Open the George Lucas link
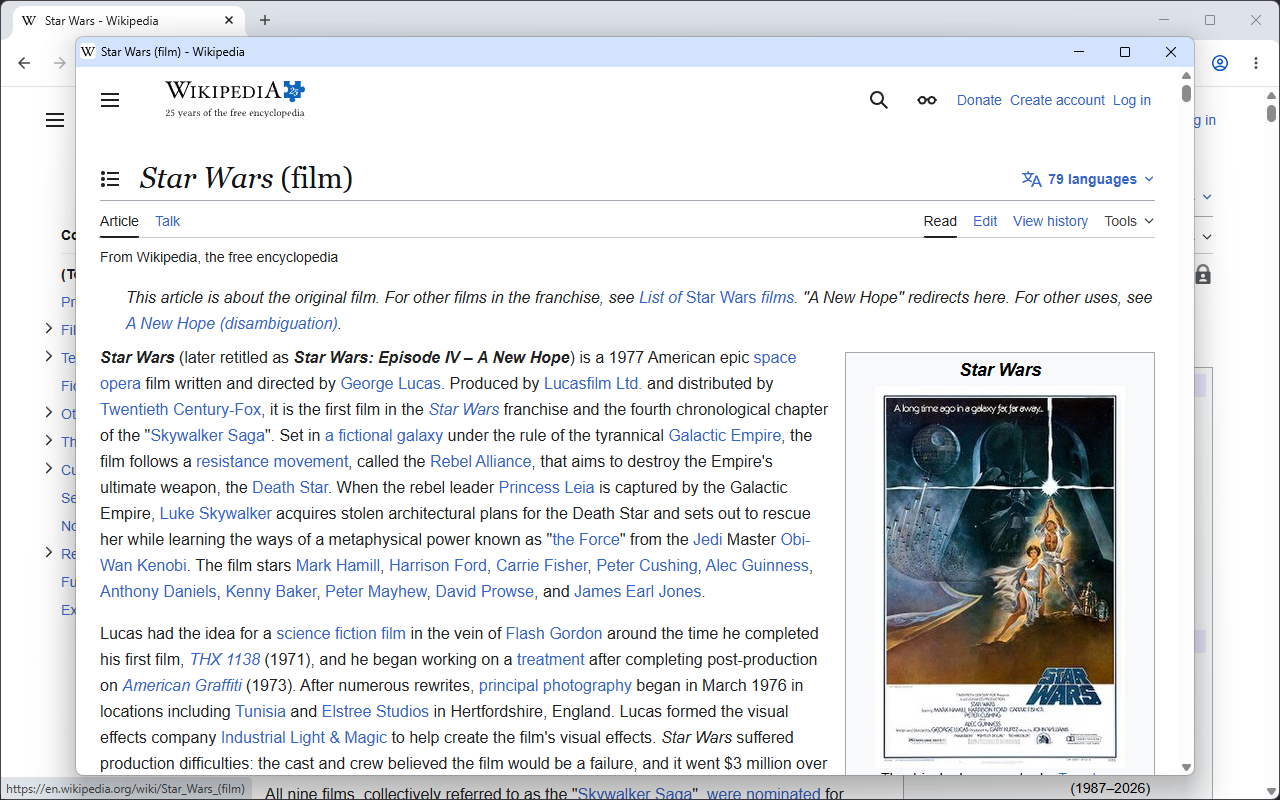The height and width of the screenshot is (800, 1280). coord(390,383)
